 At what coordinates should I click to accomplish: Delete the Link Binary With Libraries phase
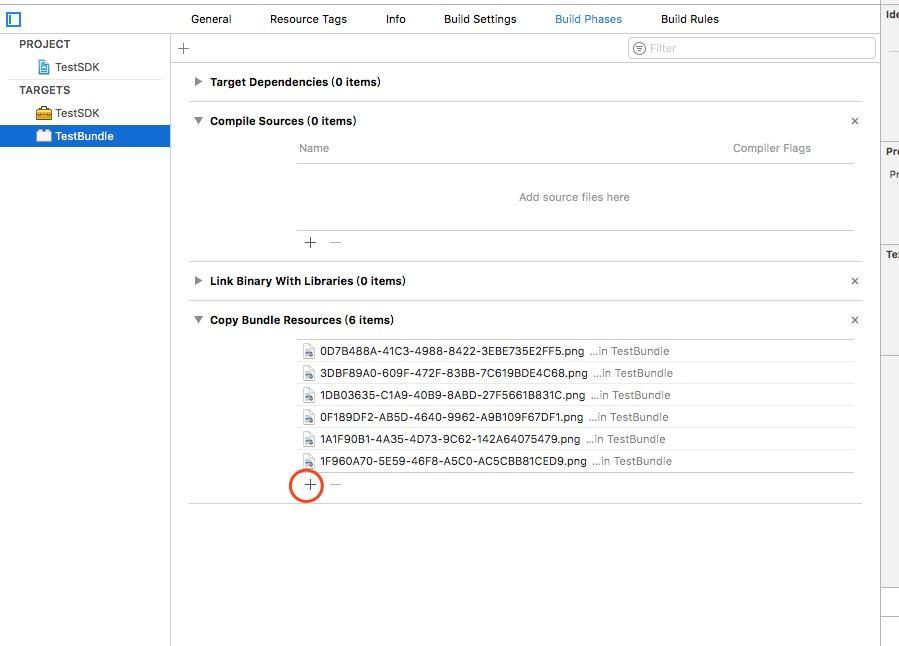click(855, 281)
